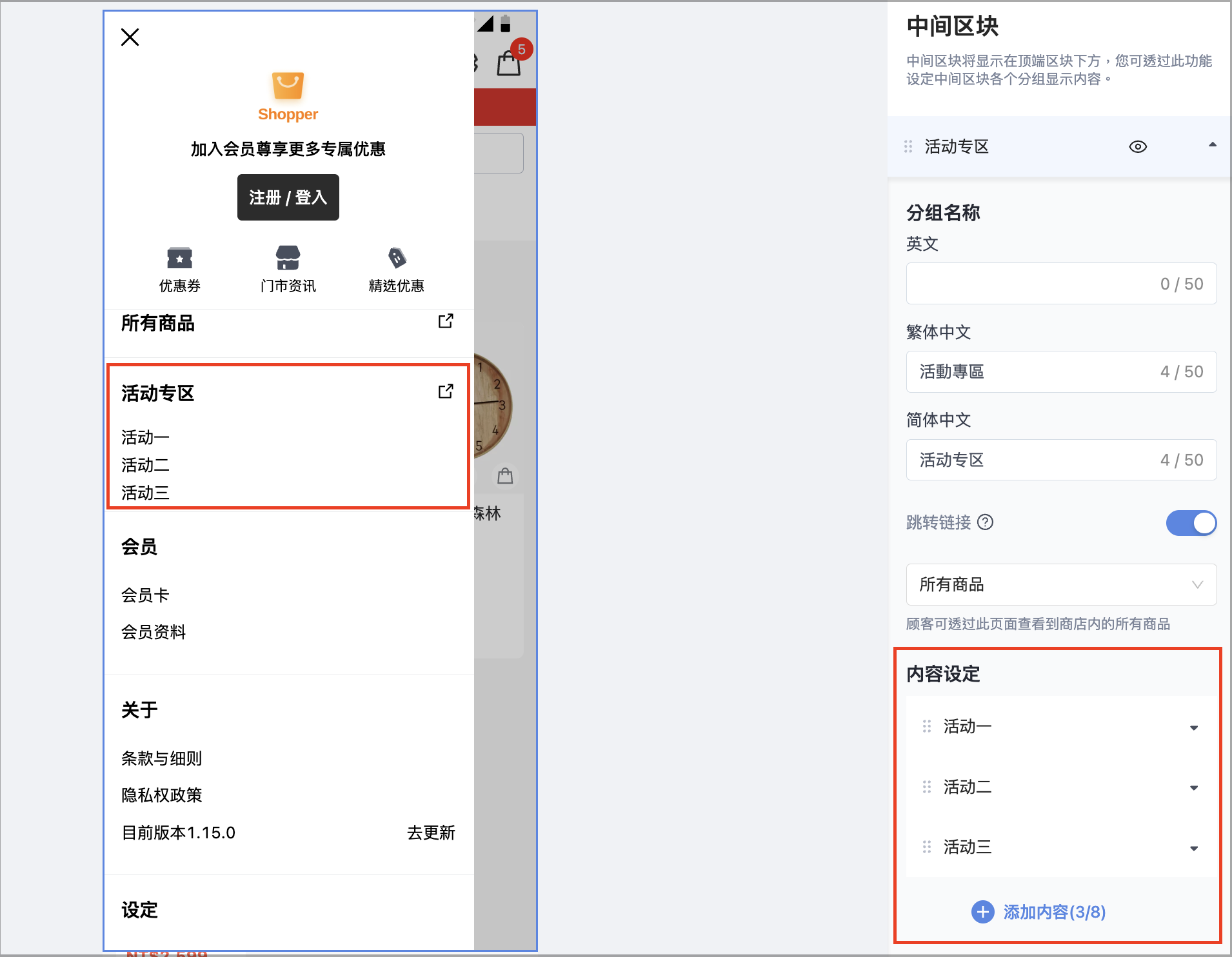Tap the Shopper logo
The height and width of the screenshot is (957, 1232).
tap(288, 96)
